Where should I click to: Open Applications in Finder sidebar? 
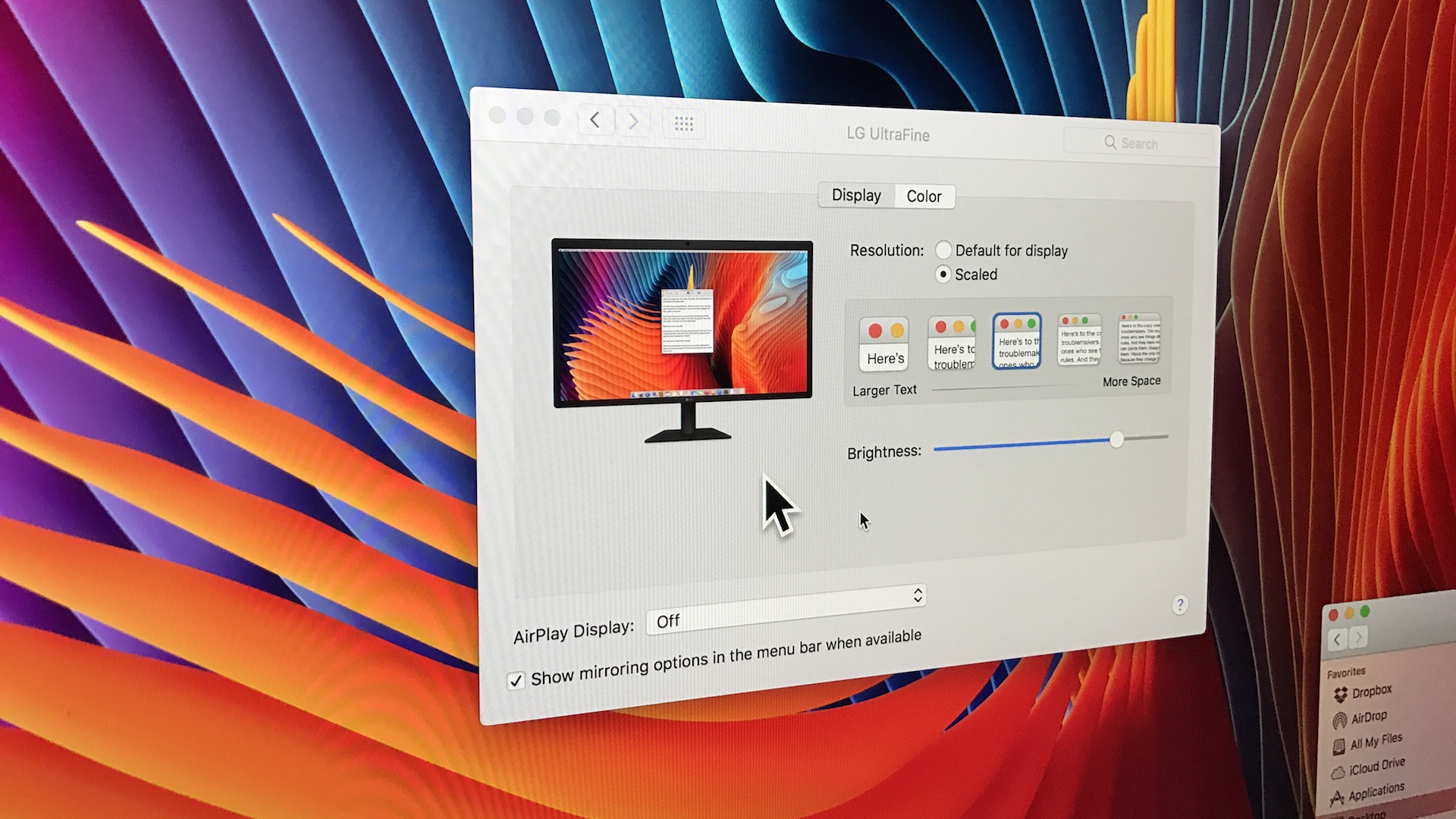coord(1375,792)
